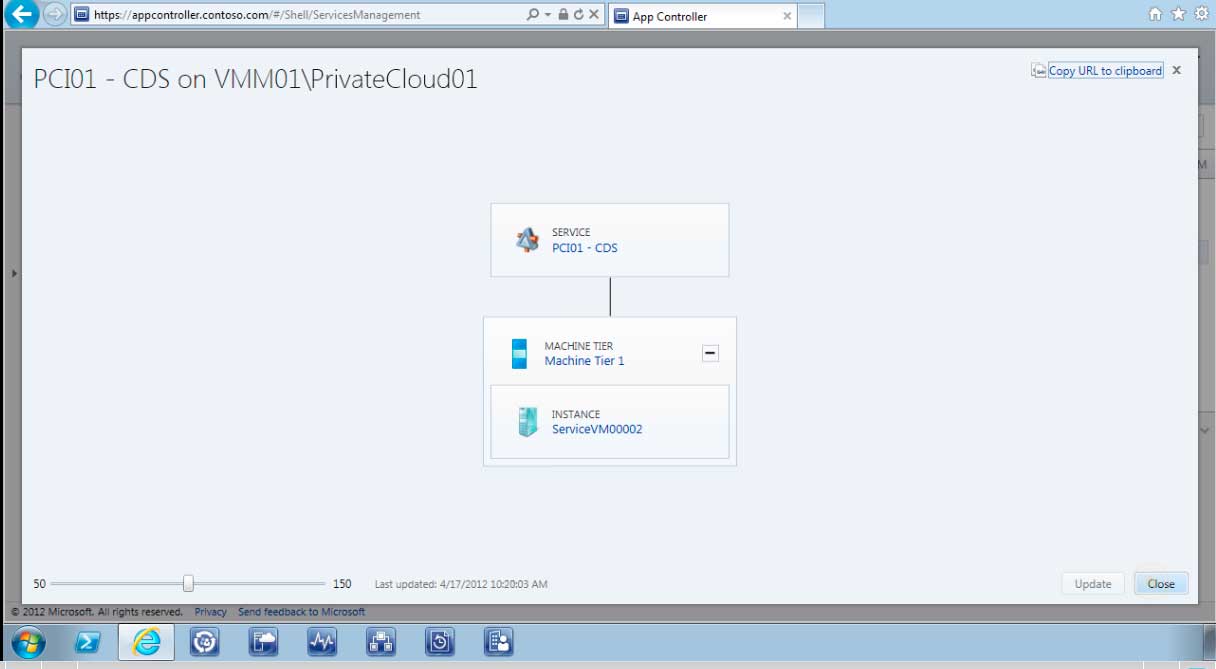Select the App Controller browser tab

[702, 16]
